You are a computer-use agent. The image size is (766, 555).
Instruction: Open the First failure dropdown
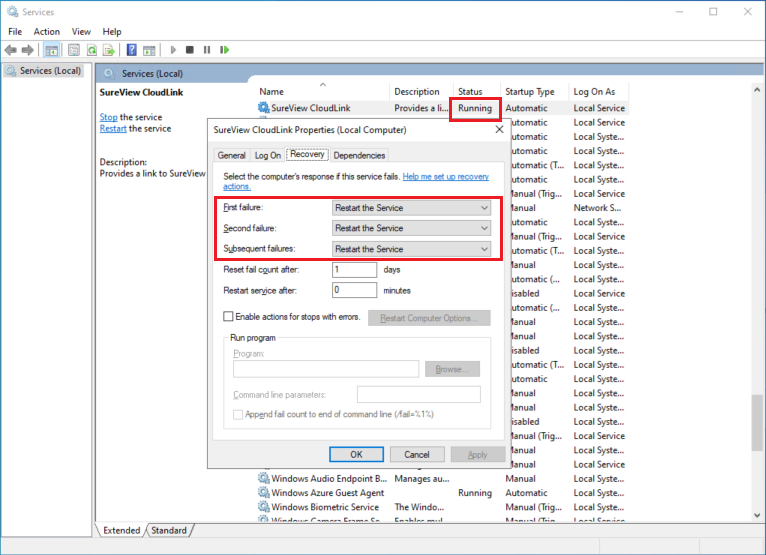click(411, 208)
